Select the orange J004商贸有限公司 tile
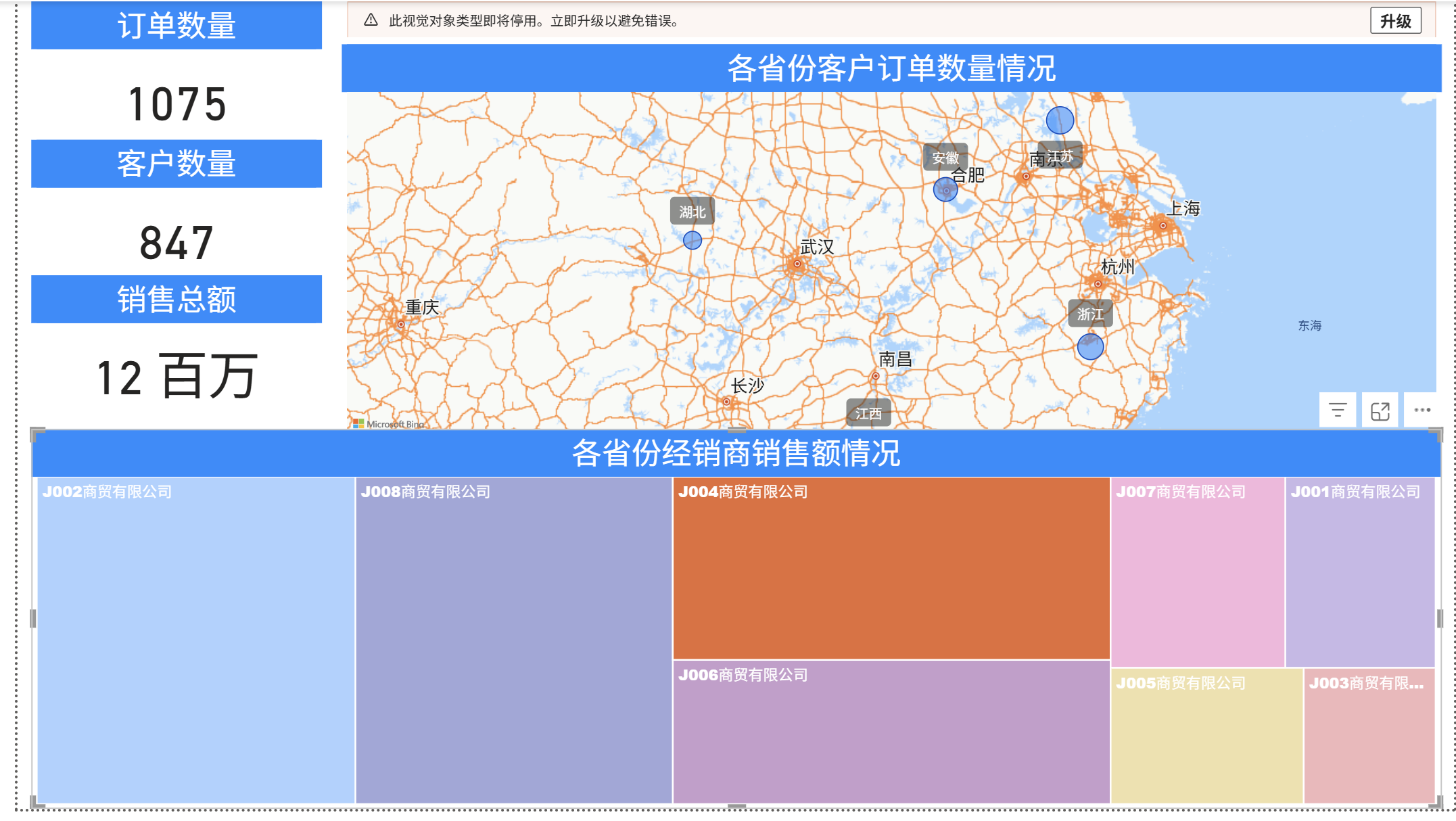The height and width of the screenshot is (821, 1456). [891, 568]
